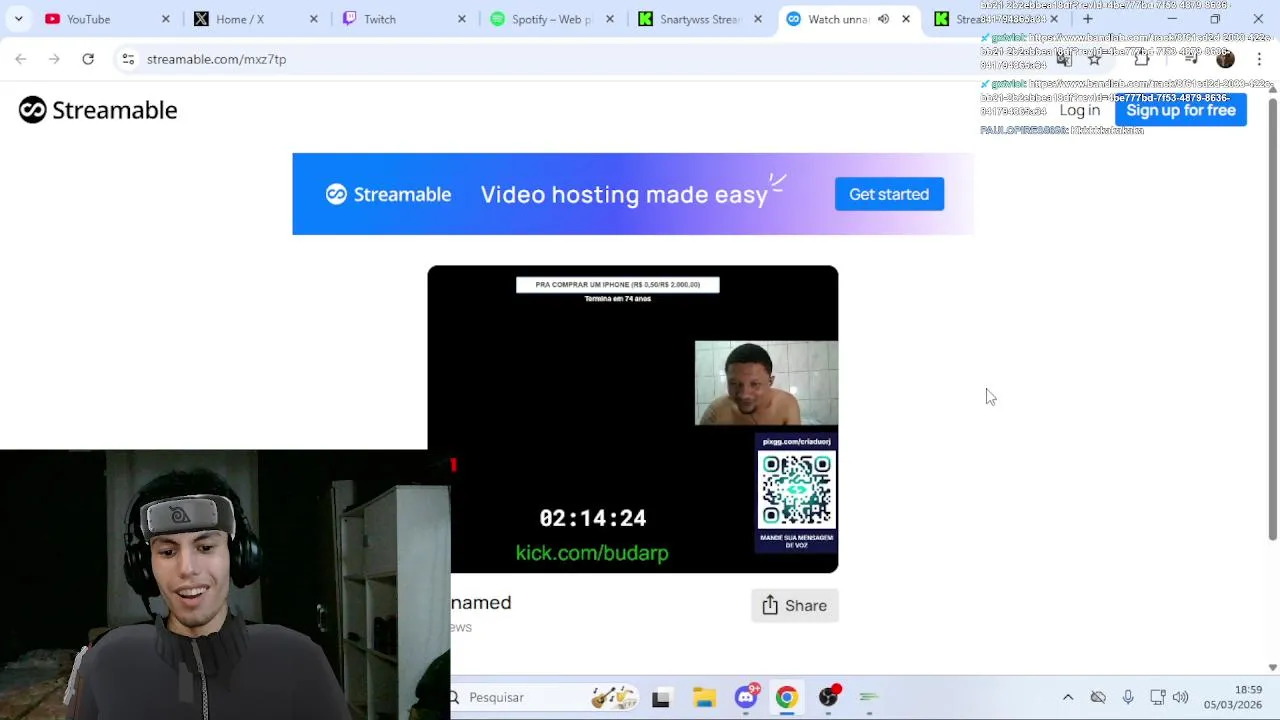Open the Chrome profile avatar

click(x=1225, y=59)
